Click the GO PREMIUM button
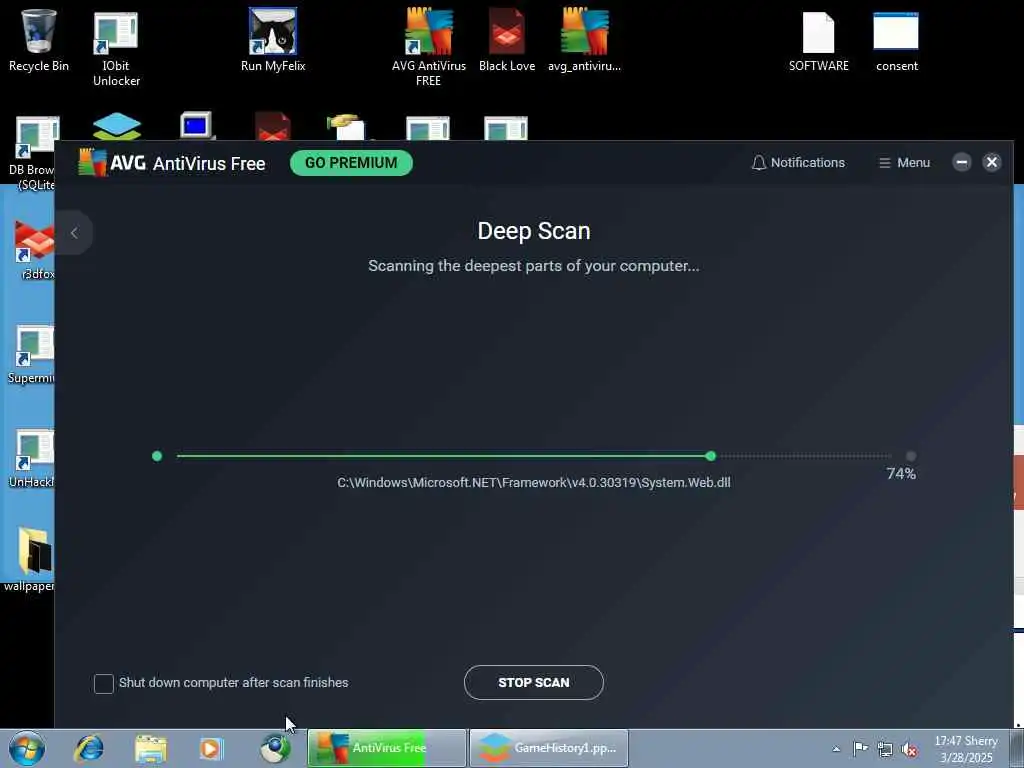 tap(351, 163)
